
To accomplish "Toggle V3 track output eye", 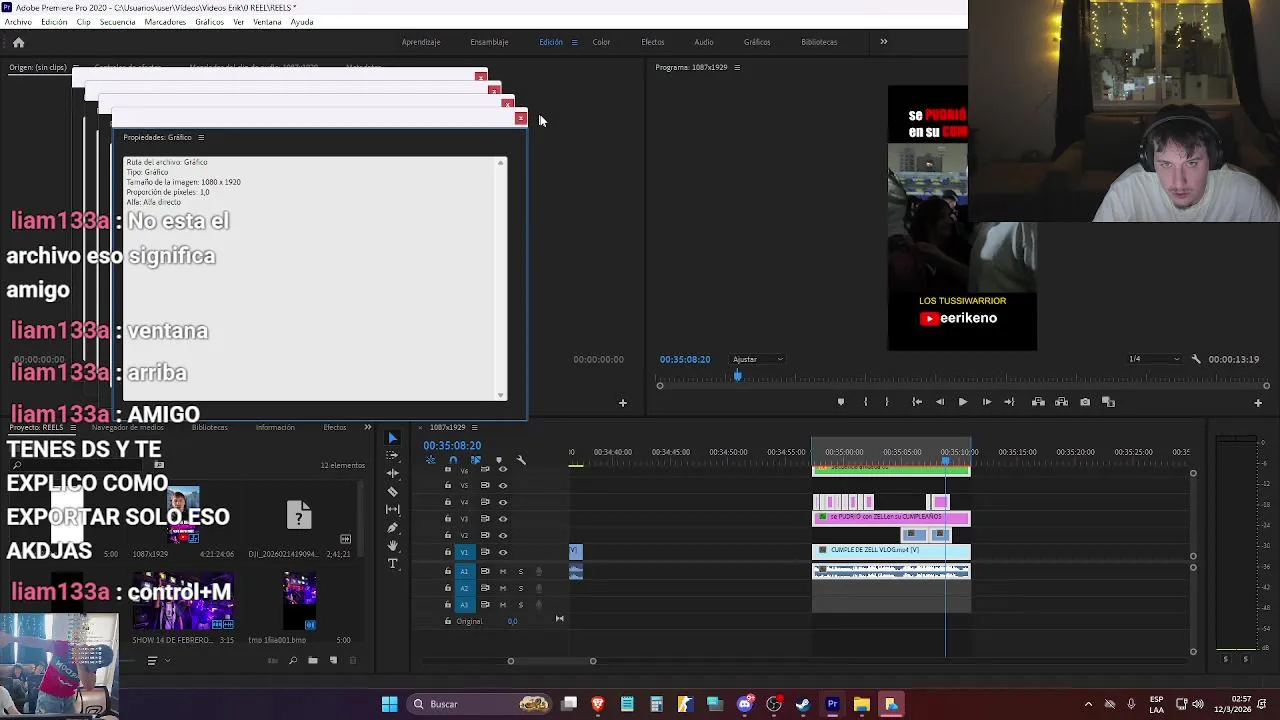I will [503, 519].
